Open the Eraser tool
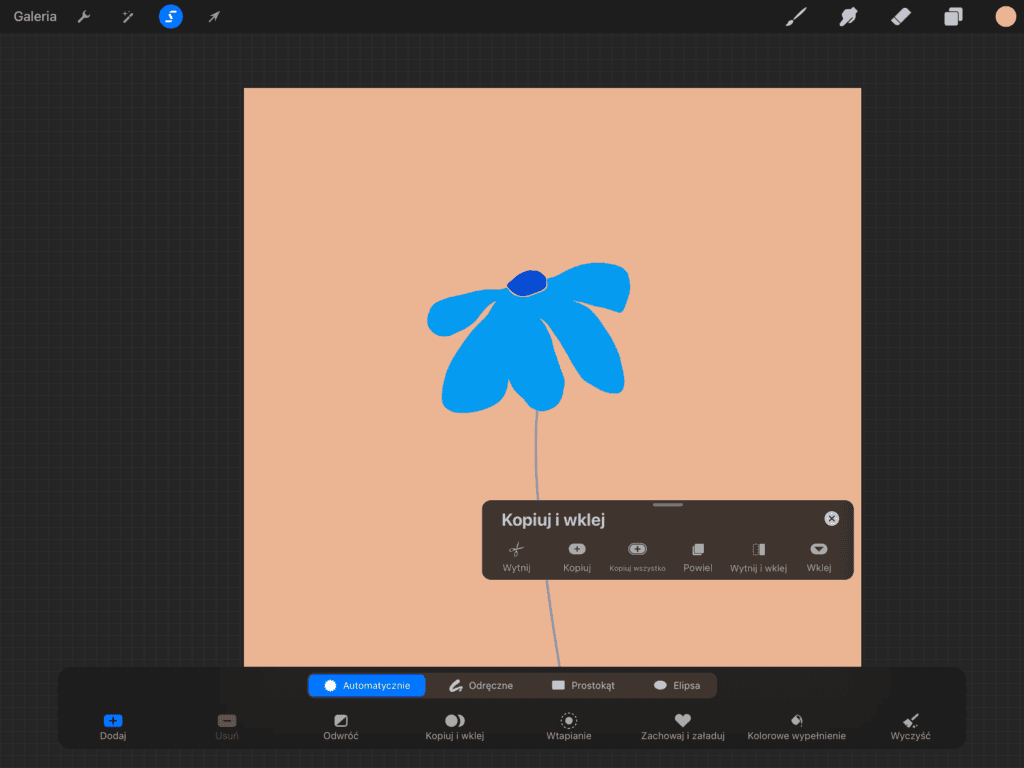This screenshot has width=1024, height=768. click(x=900, y=16)
